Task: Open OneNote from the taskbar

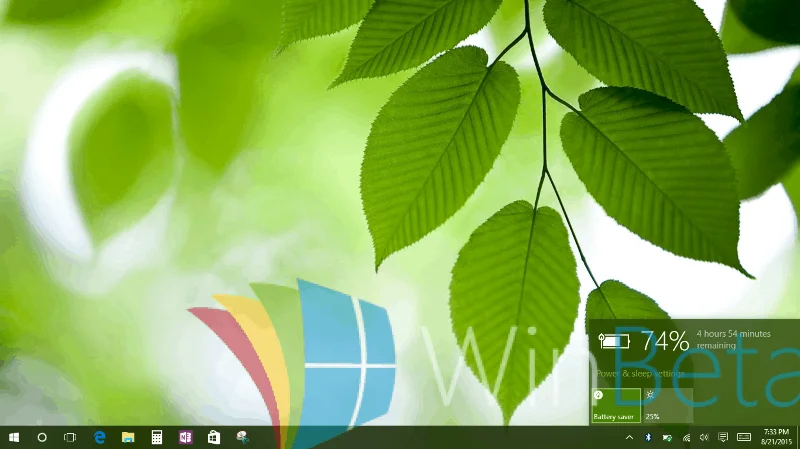Action: (185, 437)
